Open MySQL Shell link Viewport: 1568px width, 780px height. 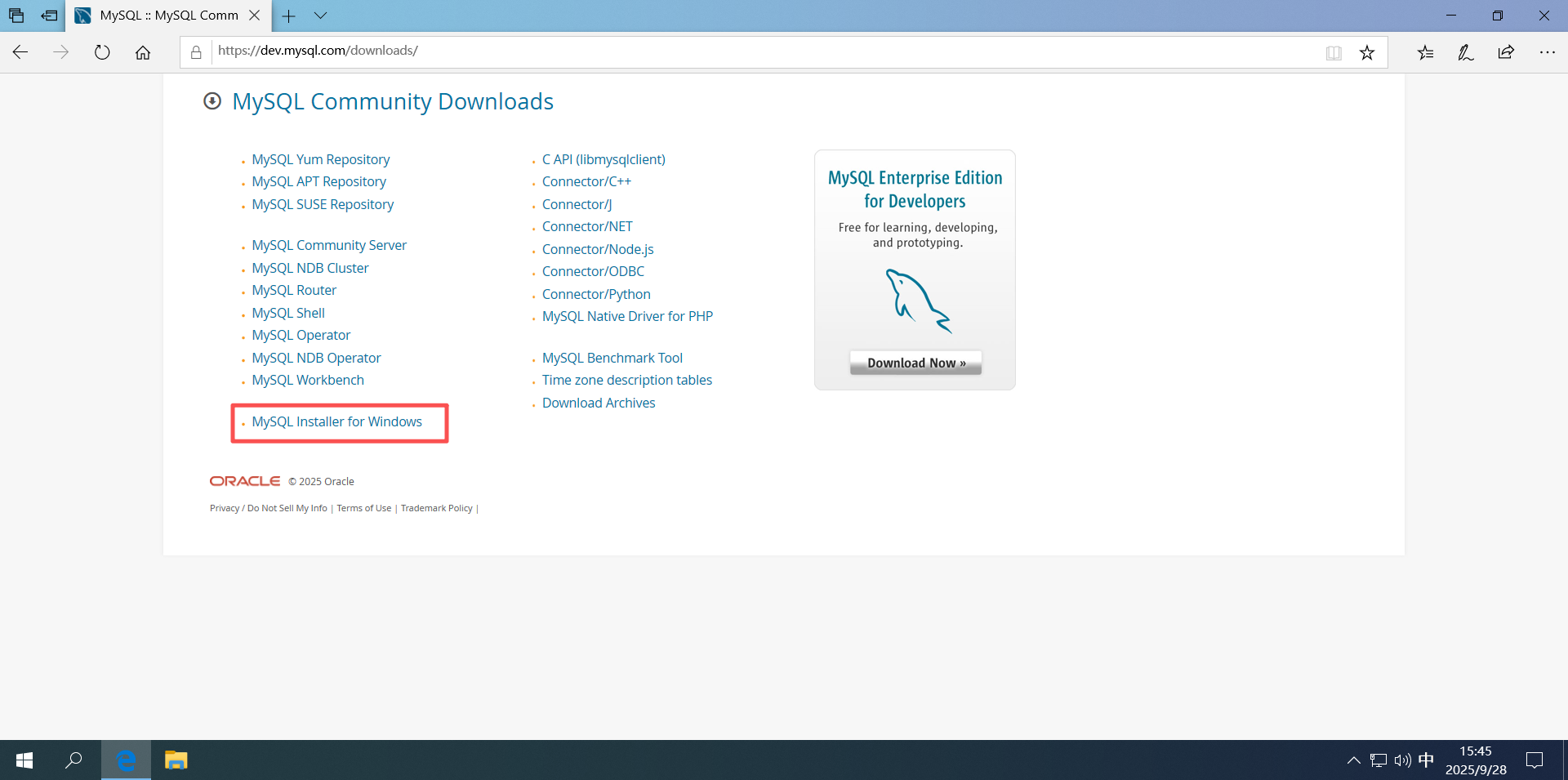[288, 313]
